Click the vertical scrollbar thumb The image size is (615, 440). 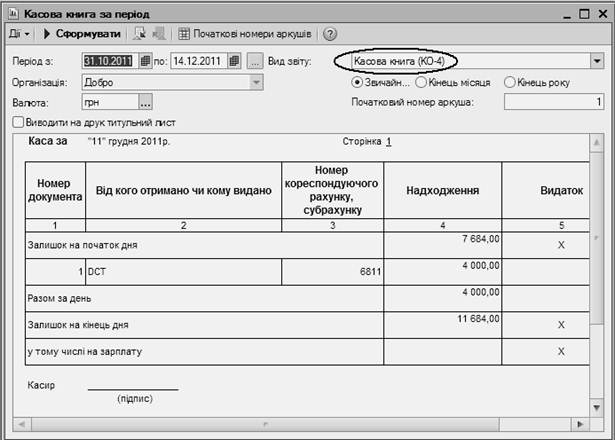click(x=597, y=238)
